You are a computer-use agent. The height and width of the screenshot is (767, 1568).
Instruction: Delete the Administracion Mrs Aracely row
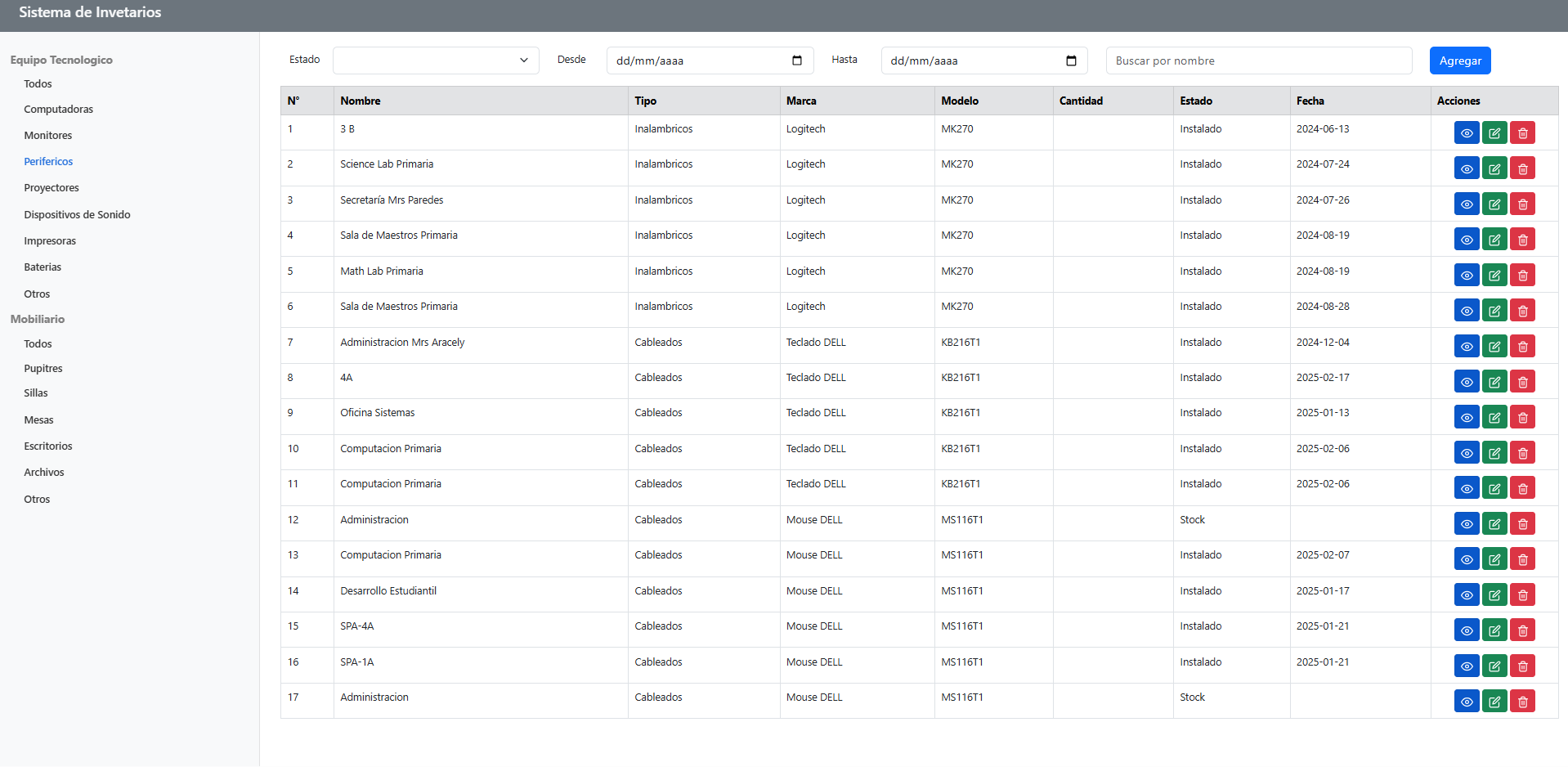coord(1521,347)
